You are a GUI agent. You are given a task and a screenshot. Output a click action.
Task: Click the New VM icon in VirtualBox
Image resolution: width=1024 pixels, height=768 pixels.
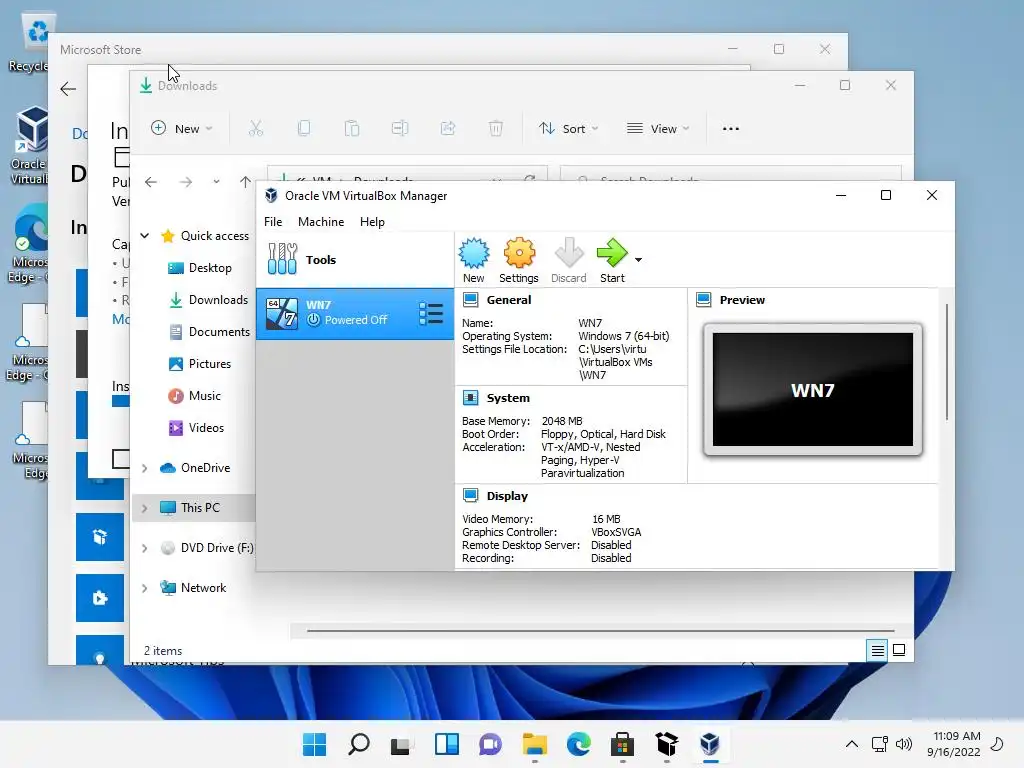(x=473, y=260)
